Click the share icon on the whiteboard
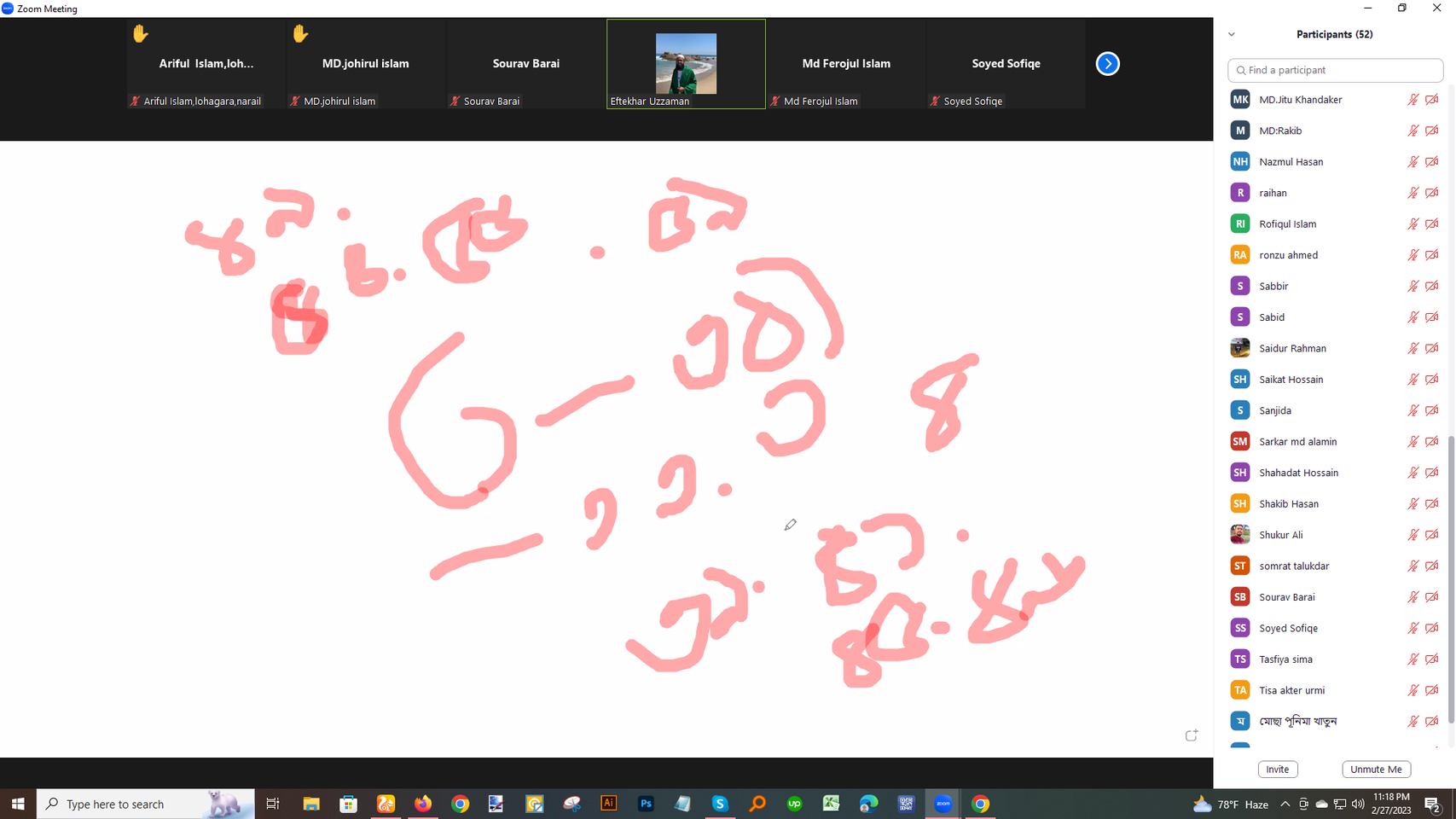 point(1192,735)
